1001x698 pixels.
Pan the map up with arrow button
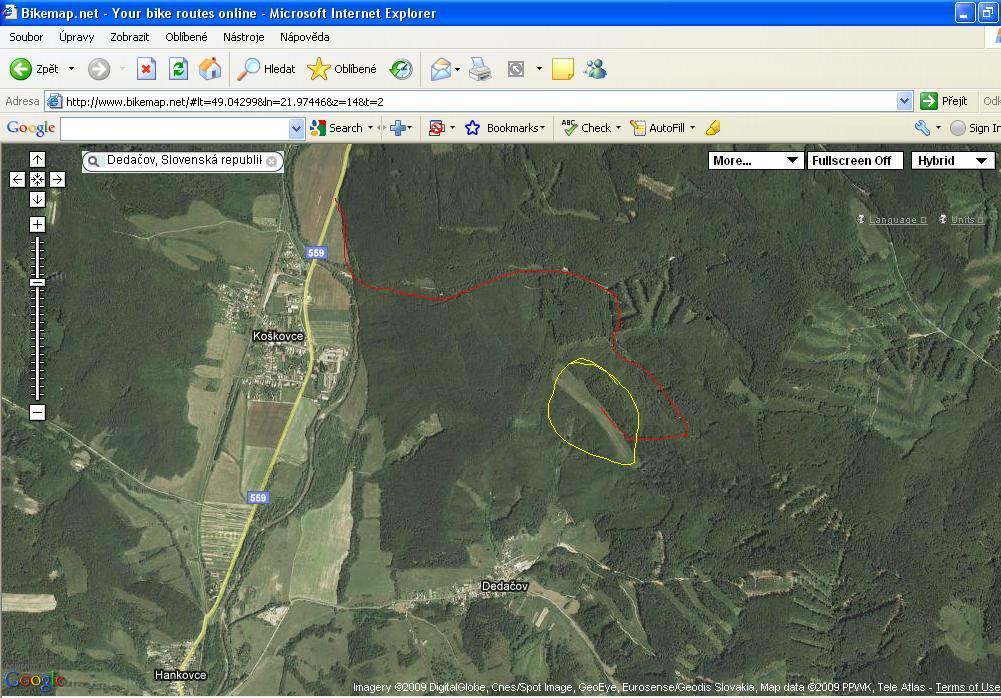coord(37,159)
